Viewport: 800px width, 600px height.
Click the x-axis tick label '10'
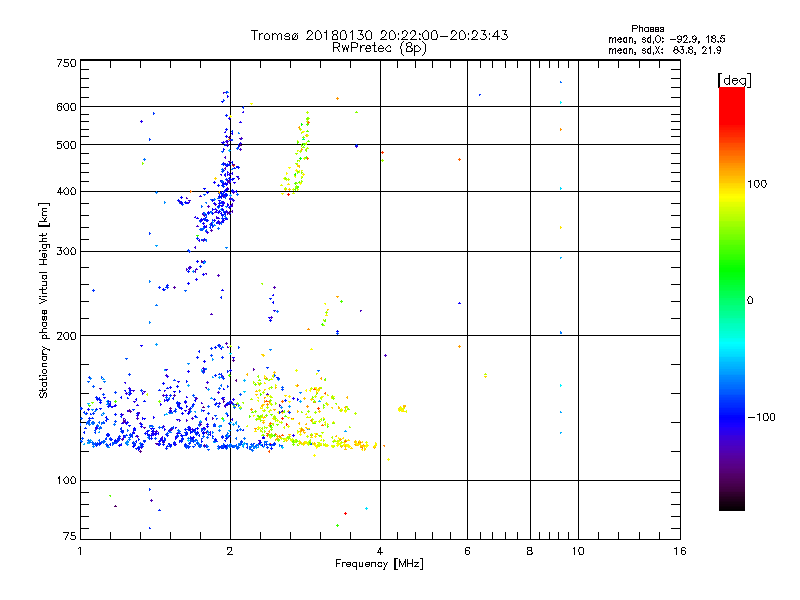coord(578,551)
